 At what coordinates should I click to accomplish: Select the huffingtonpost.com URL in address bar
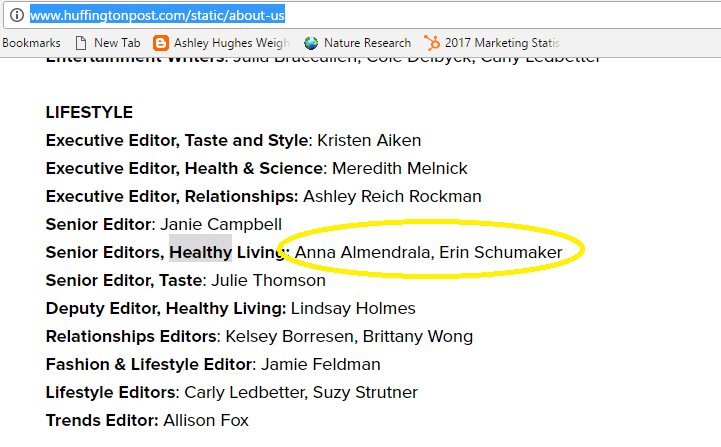(x=157, y=15)
